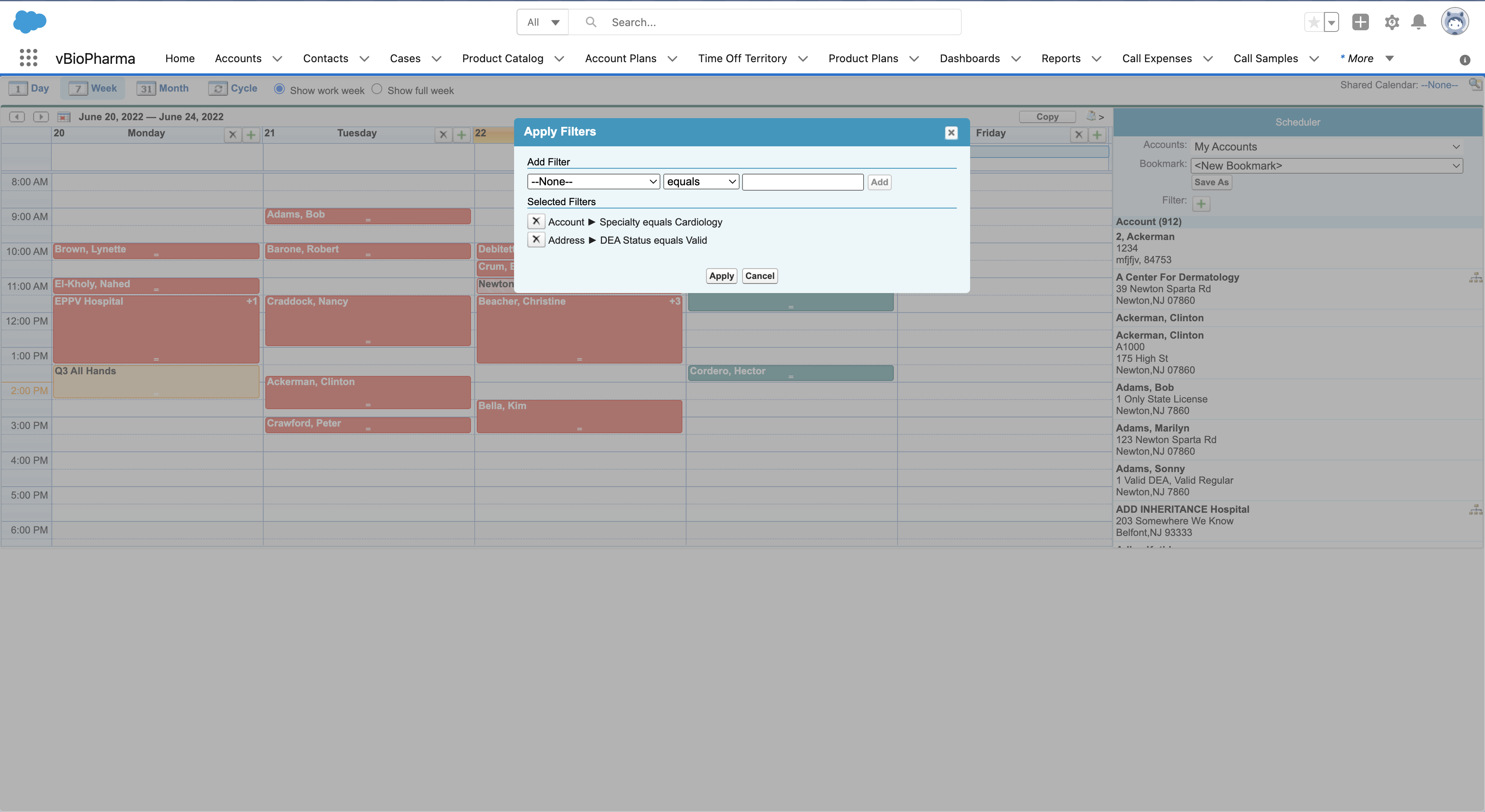
Task: Click the global actions plus icon
Action: click(1361, 22)
